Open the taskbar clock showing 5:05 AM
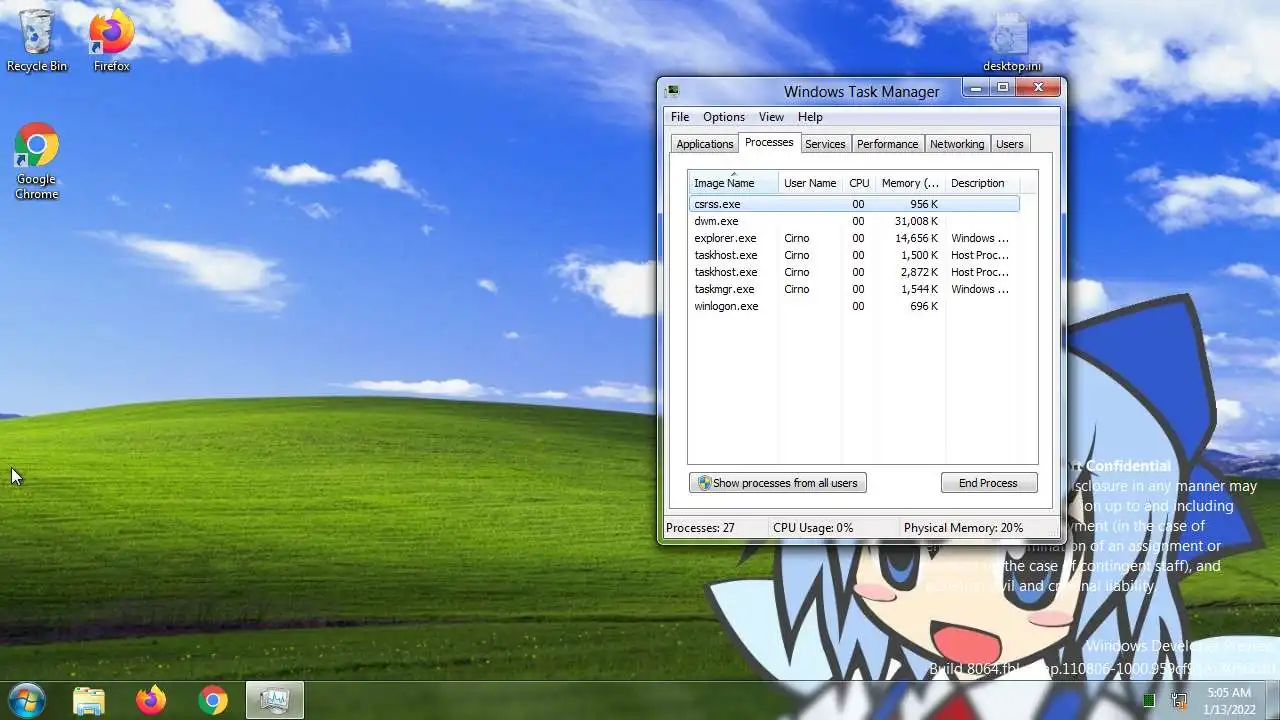Screen dimensions: 1280x720 pyautogui.click(x=1229, y=700)
